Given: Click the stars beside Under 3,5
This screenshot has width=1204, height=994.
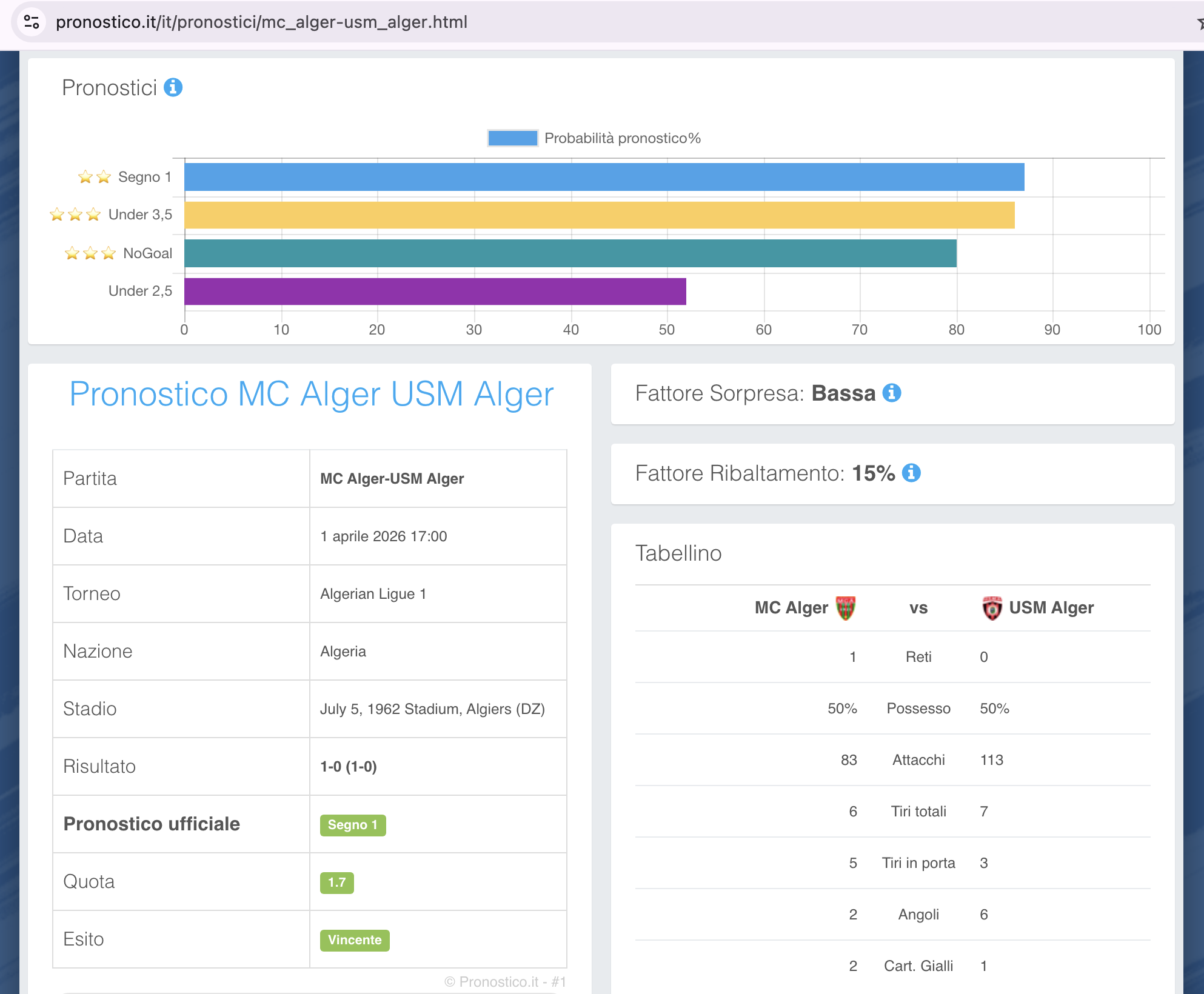Looking at the screenshot, I should point(75,215).
